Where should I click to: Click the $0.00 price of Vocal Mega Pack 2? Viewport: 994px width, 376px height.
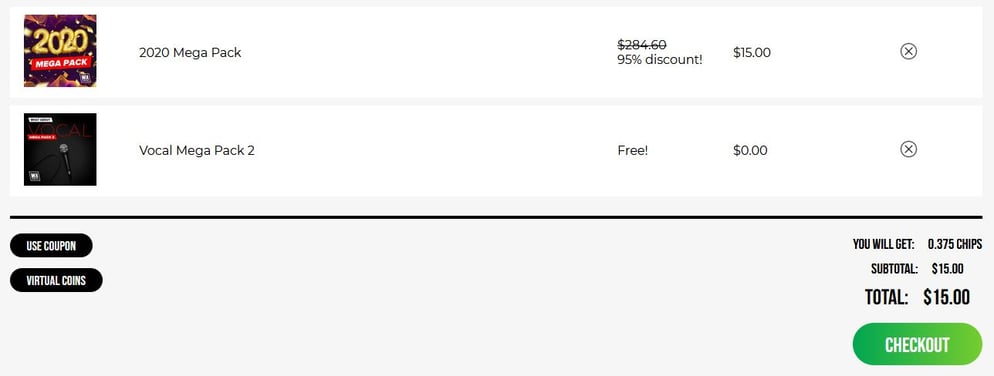point(750,151)
